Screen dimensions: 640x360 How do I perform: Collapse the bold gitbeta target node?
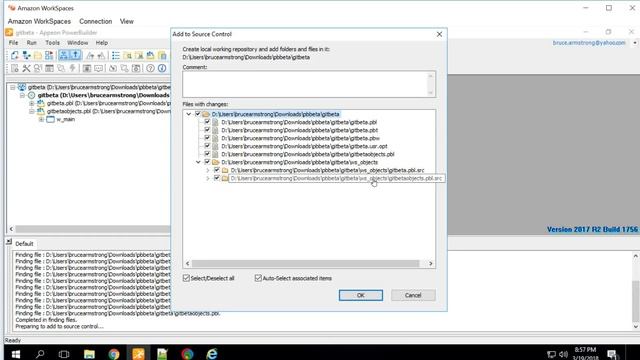pyautogui.click(x=22, y=95)
